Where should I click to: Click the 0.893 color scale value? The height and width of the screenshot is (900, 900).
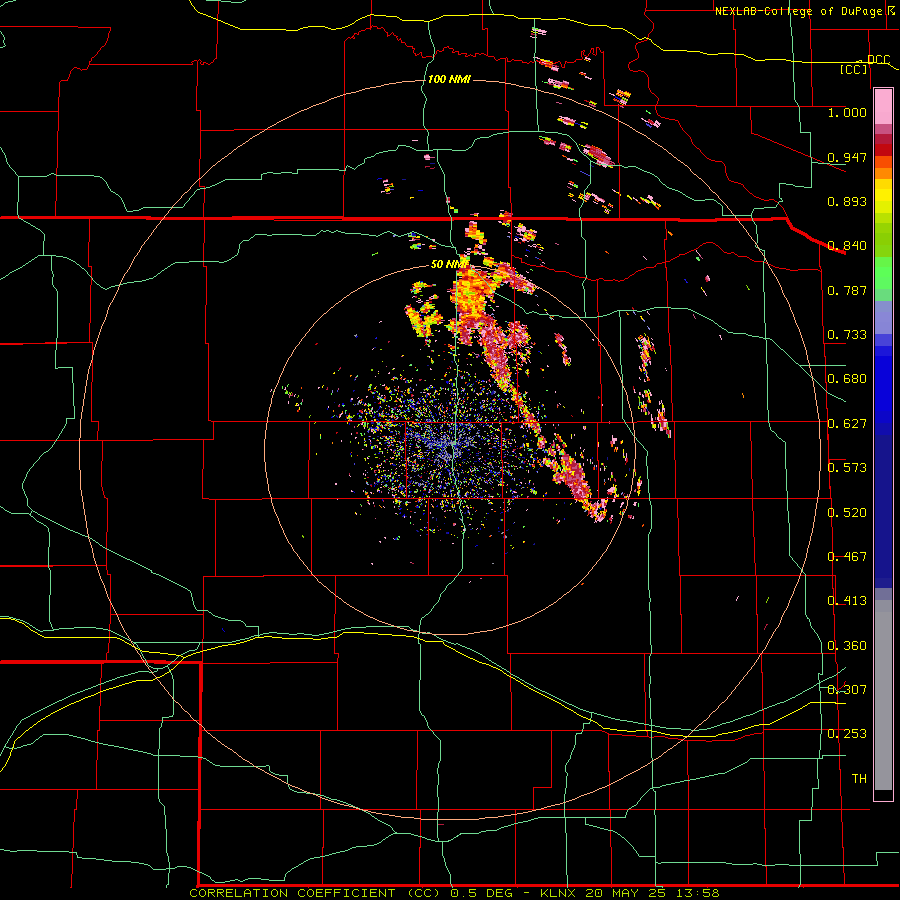[x=847, y=201]
